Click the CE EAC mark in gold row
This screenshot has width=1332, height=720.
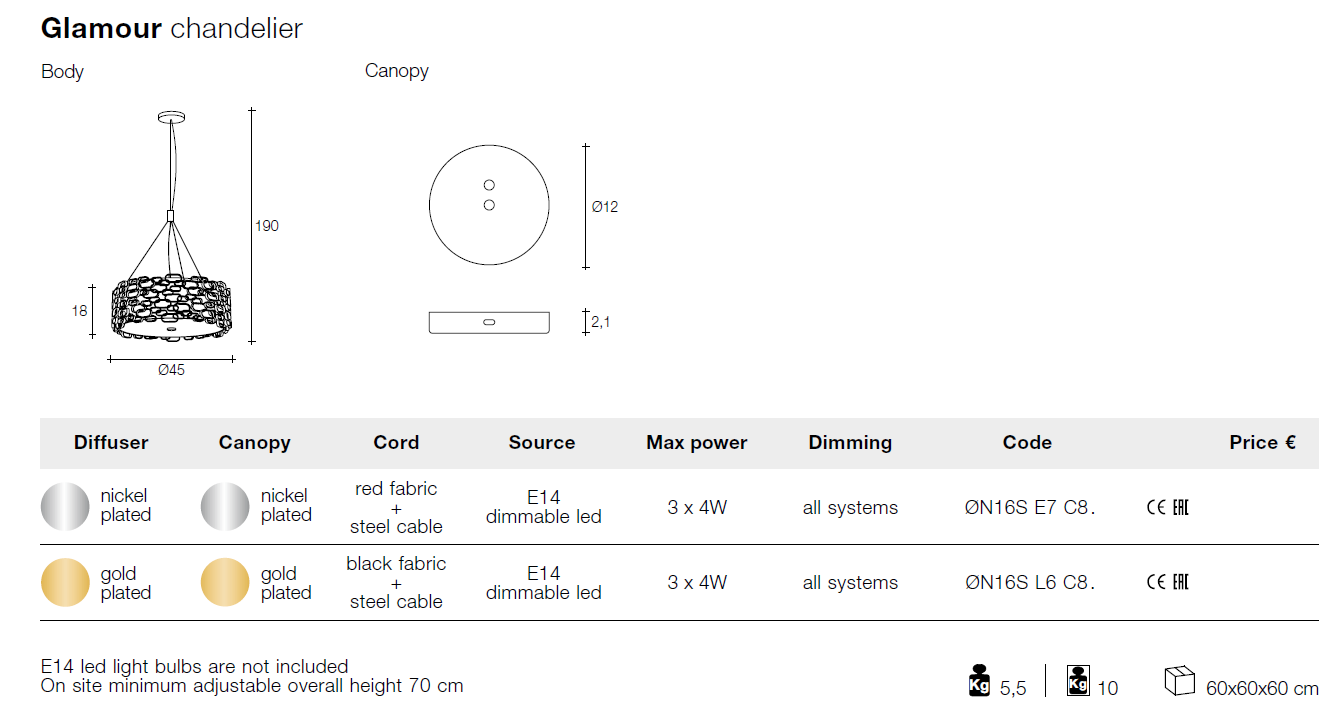[x=1167, y=582]
